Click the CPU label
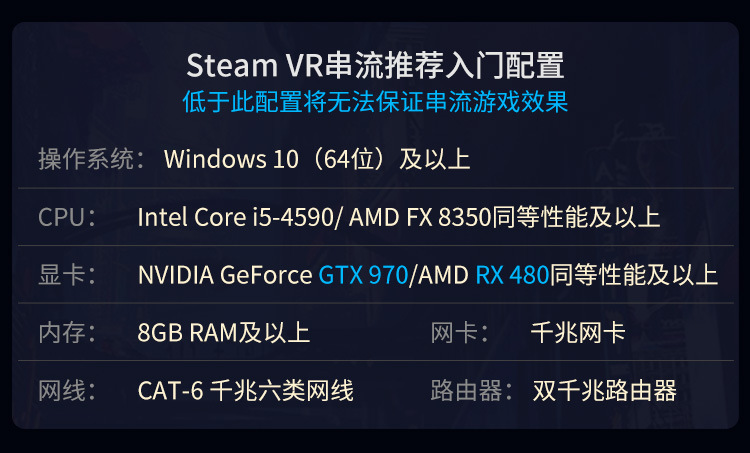750x453 pixels. 62,217
